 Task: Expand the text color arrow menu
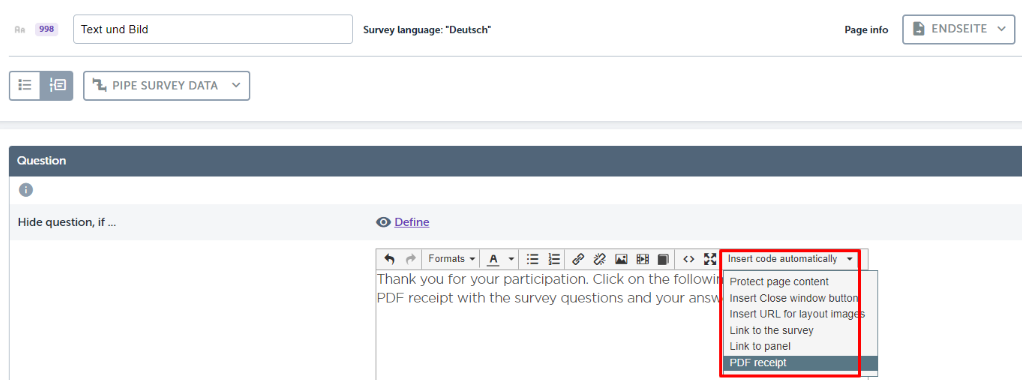click(x=511, y=259)
